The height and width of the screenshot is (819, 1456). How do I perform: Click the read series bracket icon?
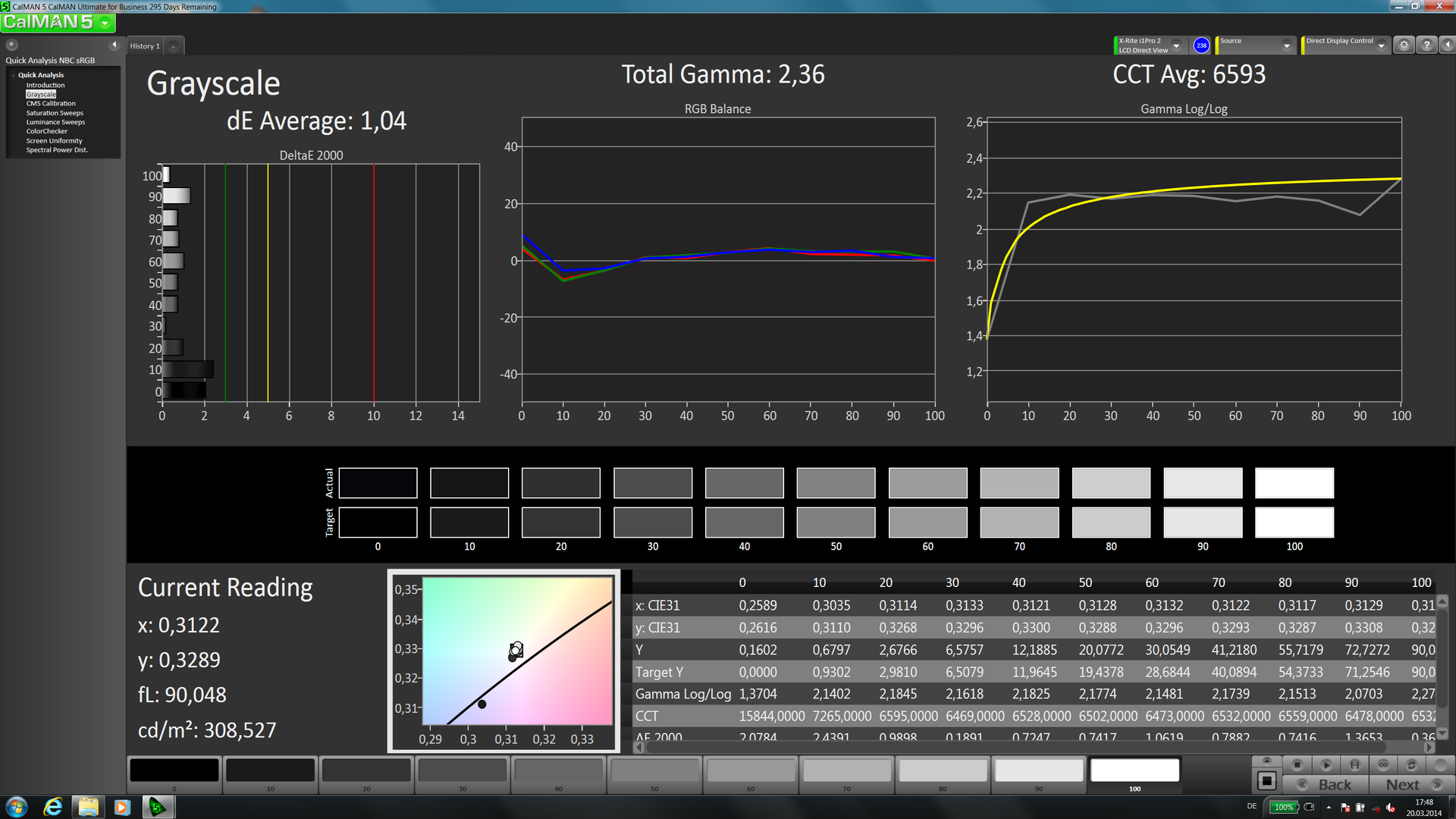(1354, 765)
